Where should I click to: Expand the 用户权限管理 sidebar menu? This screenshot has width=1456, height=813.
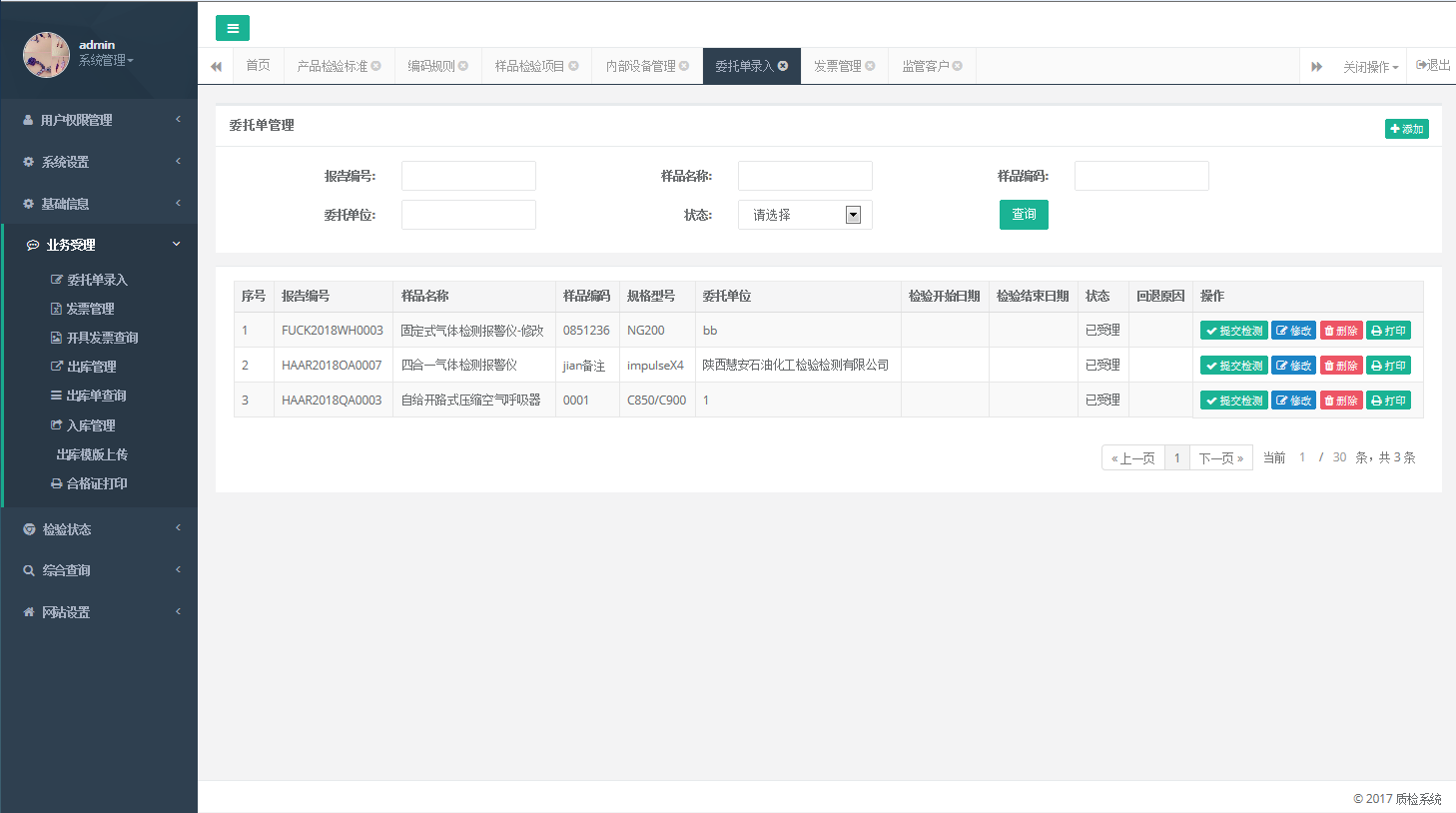(99, 120)
